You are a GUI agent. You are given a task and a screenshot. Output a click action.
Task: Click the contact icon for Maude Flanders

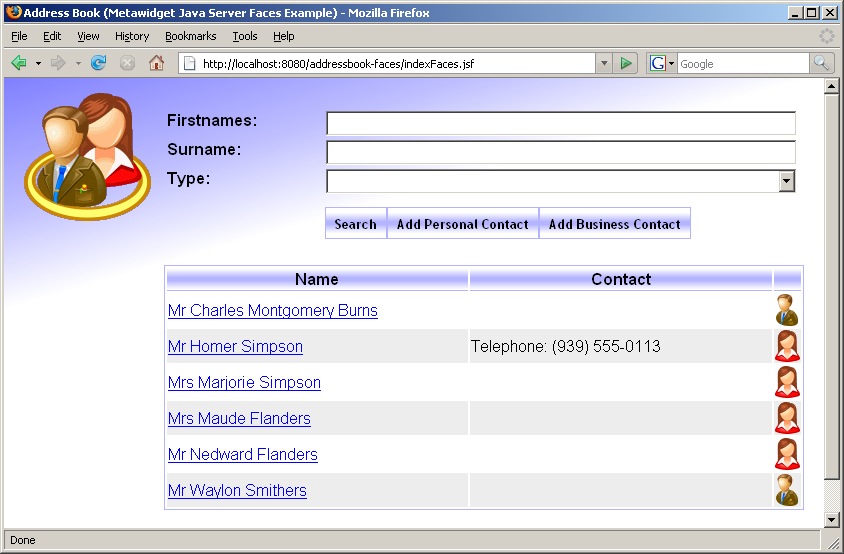[787, 418]
